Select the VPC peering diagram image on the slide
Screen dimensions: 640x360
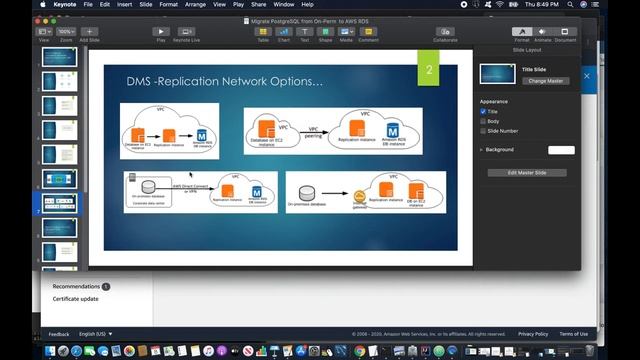pos(333,131)
